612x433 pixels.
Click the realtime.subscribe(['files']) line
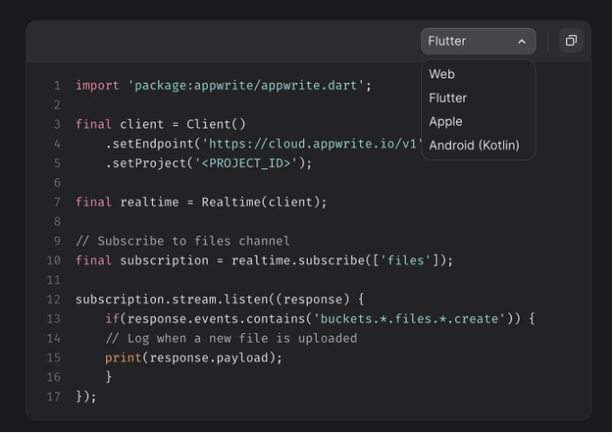click(264, 260)
